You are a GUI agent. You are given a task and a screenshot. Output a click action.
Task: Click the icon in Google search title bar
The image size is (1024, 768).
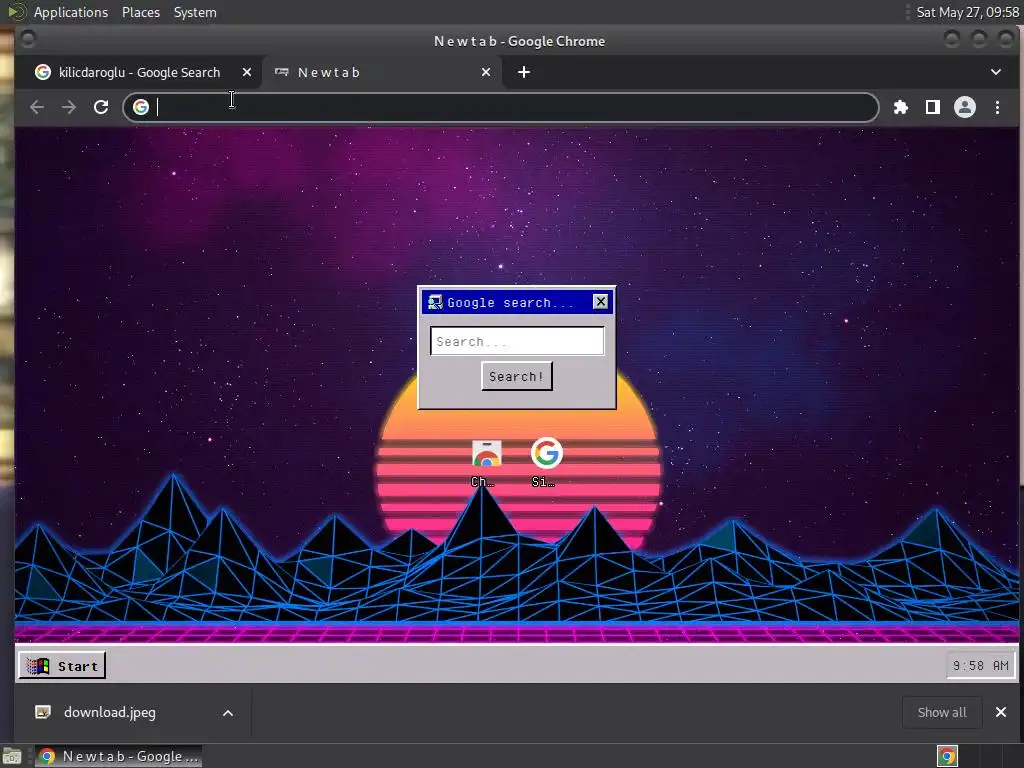[x=435, y=302]
